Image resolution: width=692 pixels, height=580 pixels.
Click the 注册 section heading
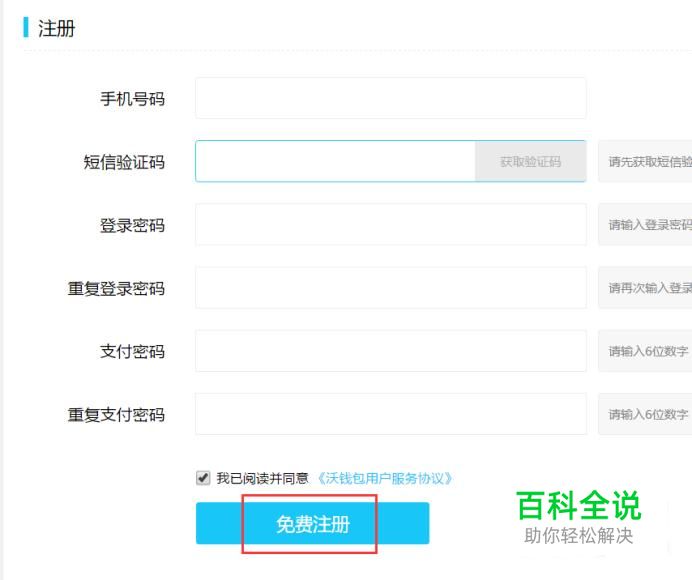(x=57, y=29)
